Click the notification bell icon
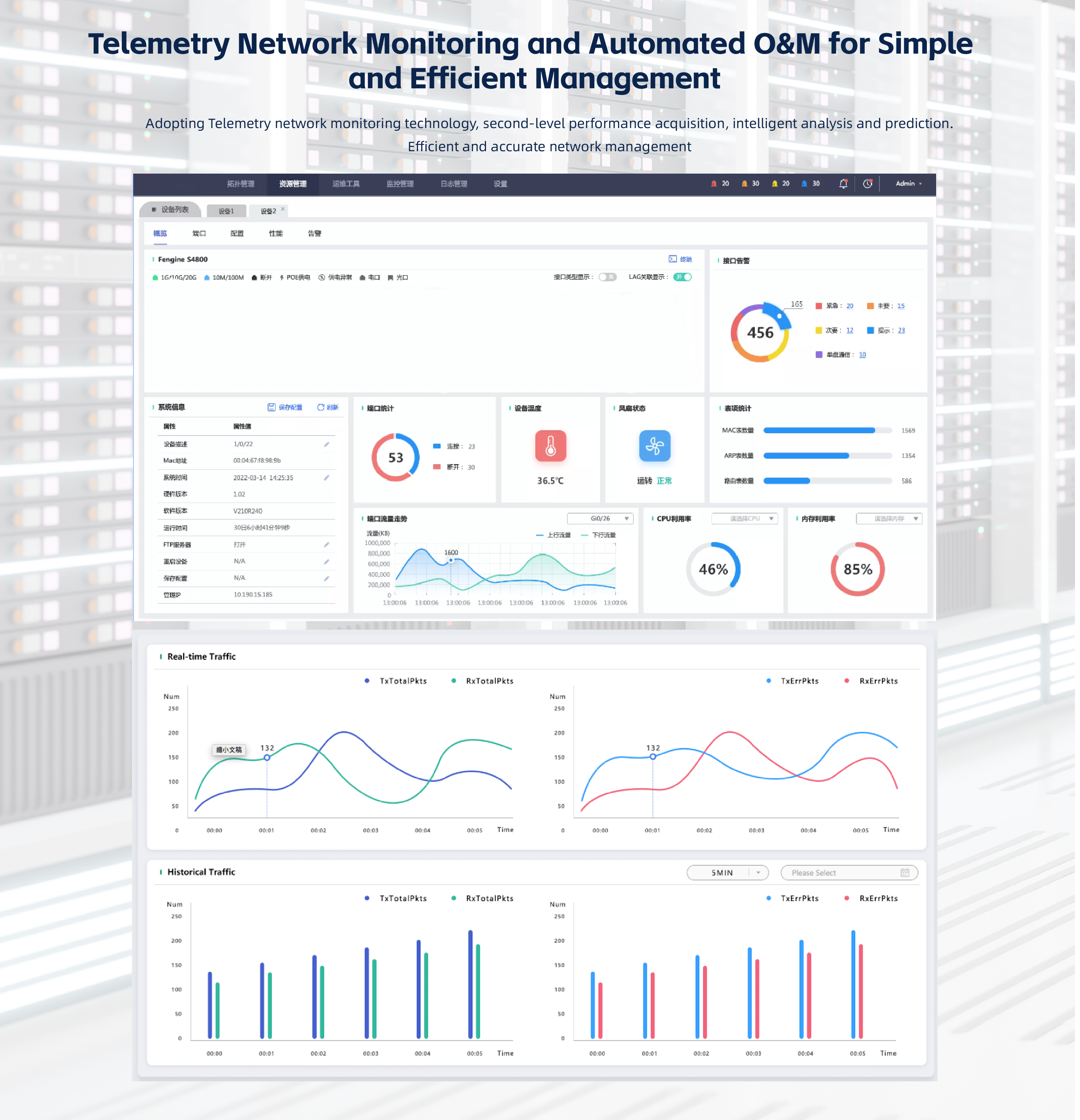 pyautogui.click(x=843, y=184)
